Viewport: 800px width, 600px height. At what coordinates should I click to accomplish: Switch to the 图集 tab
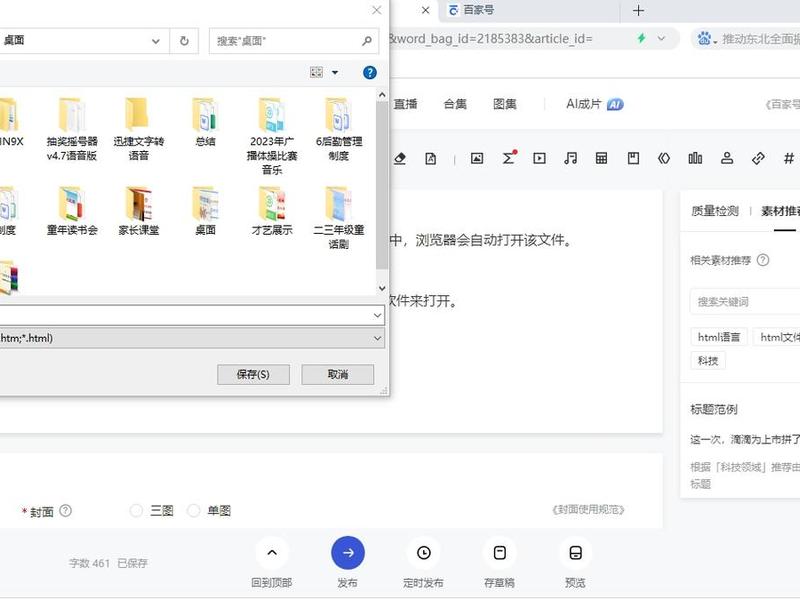click(505, 104)
